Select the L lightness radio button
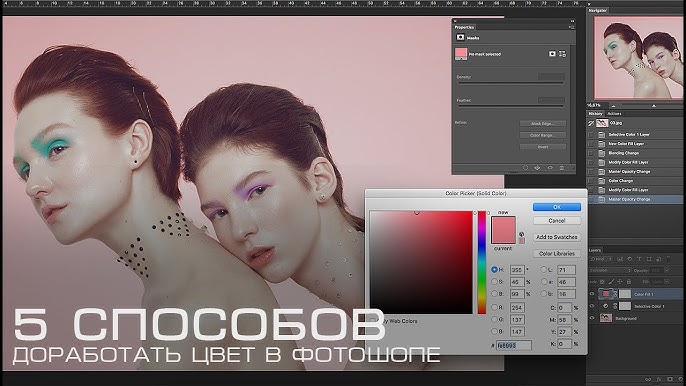Viewport: 686px width, 386px height. tap(544, 270)
